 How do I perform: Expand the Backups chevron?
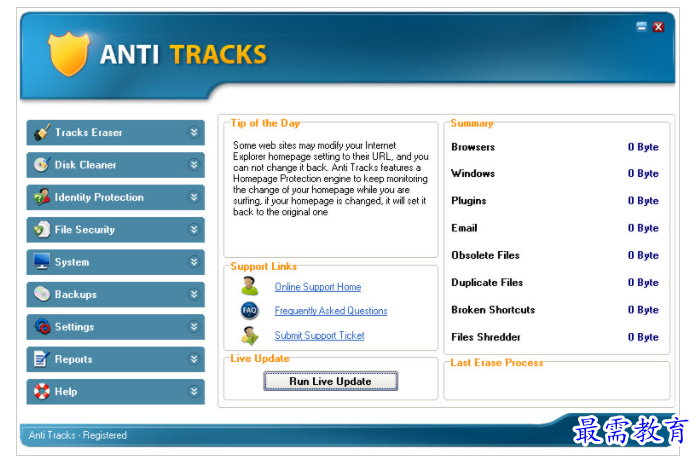tap(194, 294)
